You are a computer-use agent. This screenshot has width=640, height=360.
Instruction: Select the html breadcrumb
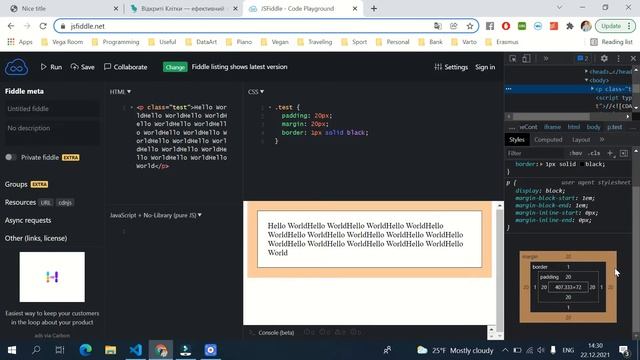pos(573,127)
